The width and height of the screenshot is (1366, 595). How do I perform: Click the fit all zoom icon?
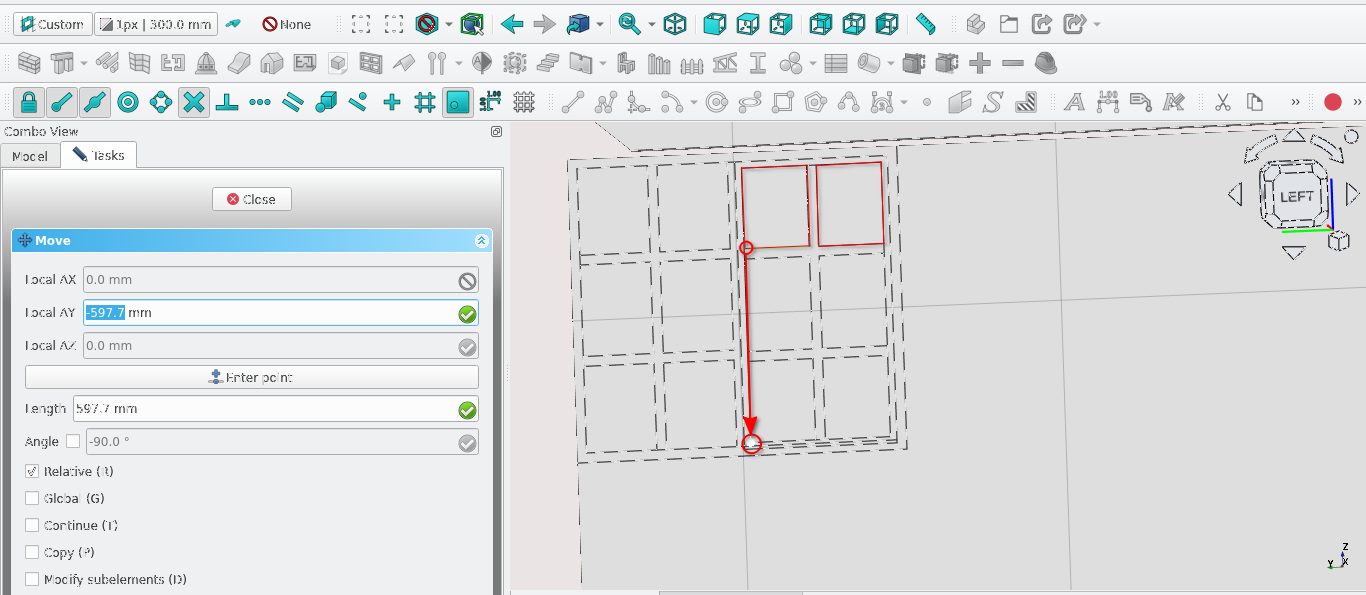[x=362, y=24]
